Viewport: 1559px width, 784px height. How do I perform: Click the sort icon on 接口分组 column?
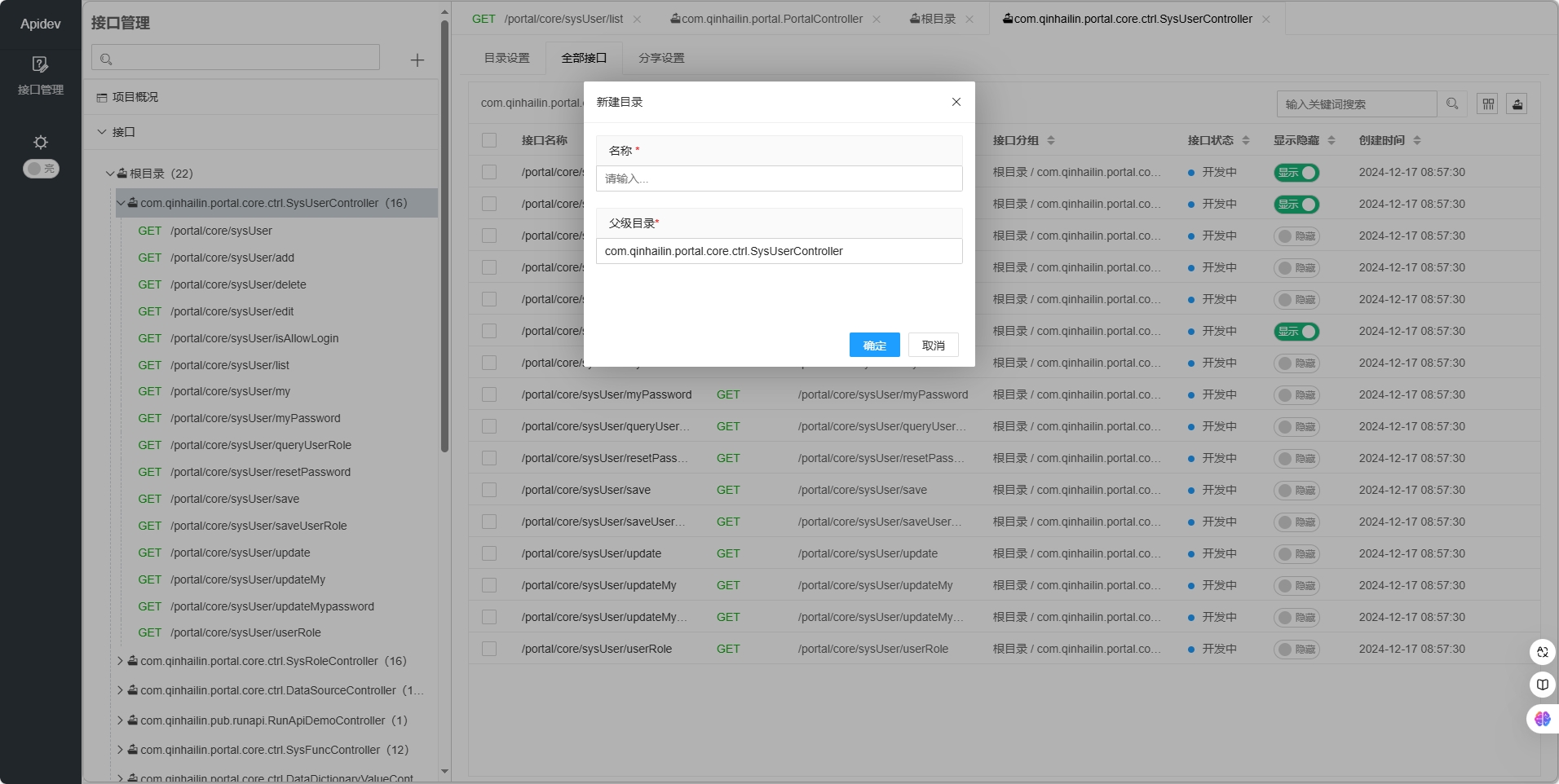tap(1051, 140)
